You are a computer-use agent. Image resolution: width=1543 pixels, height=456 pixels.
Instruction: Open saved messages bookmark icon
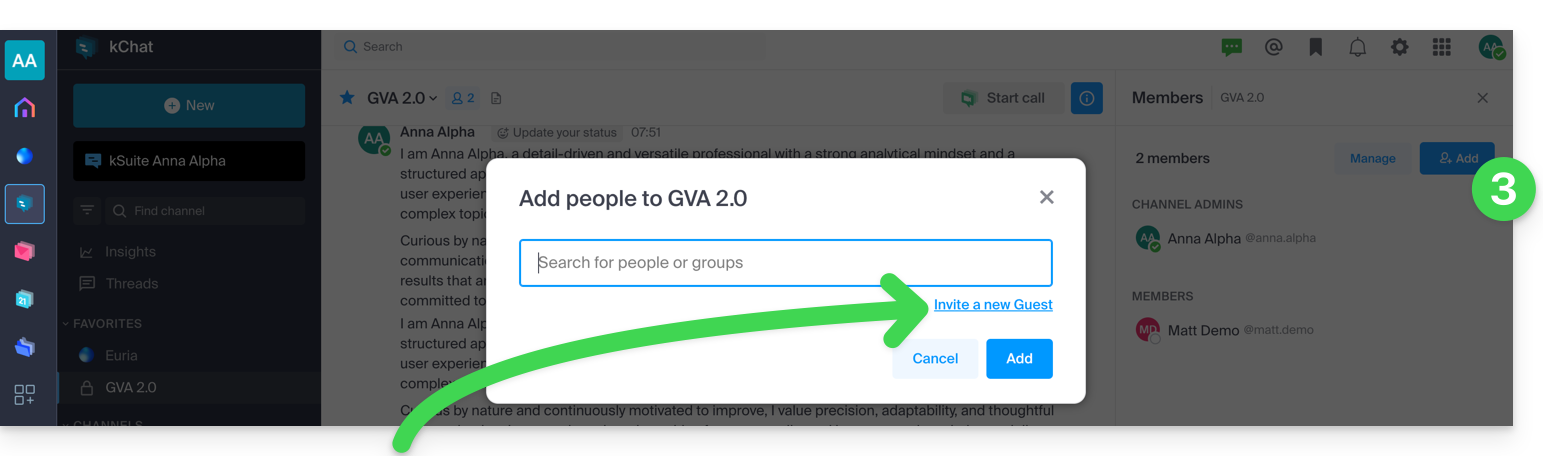point(1315,47)
